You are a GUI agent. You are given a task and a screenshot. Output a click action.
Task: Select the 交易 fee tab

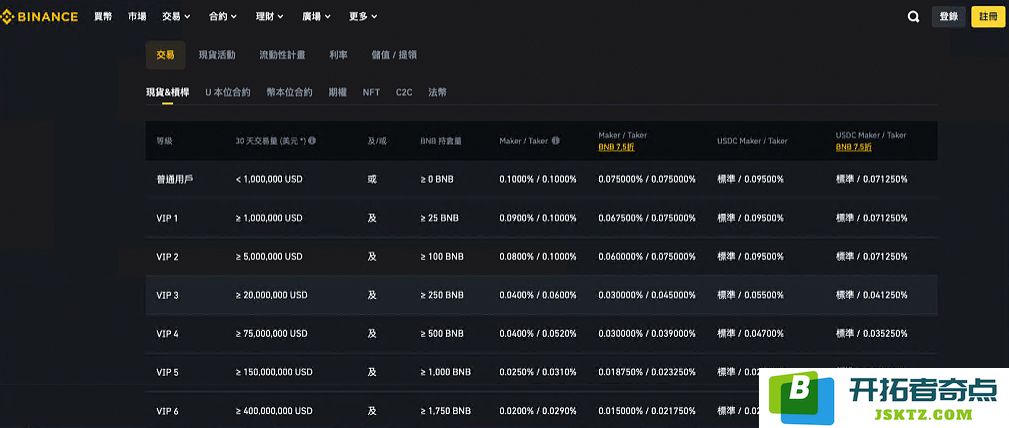tap(165, 55)
